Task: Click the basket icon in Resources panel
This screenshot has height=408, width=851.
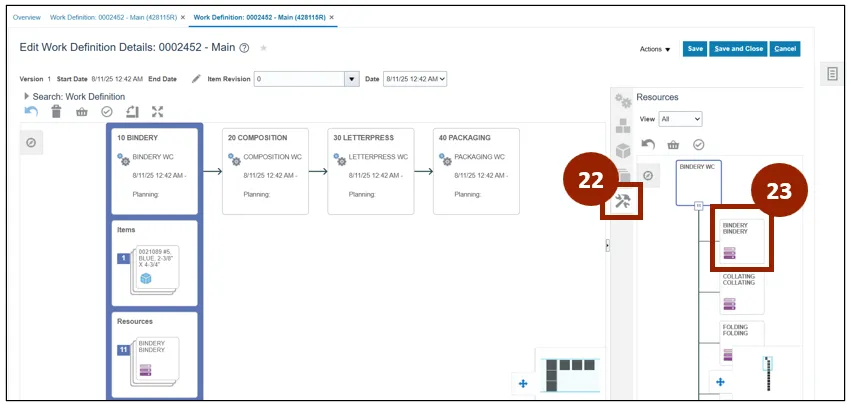Action: pos(673,145)
